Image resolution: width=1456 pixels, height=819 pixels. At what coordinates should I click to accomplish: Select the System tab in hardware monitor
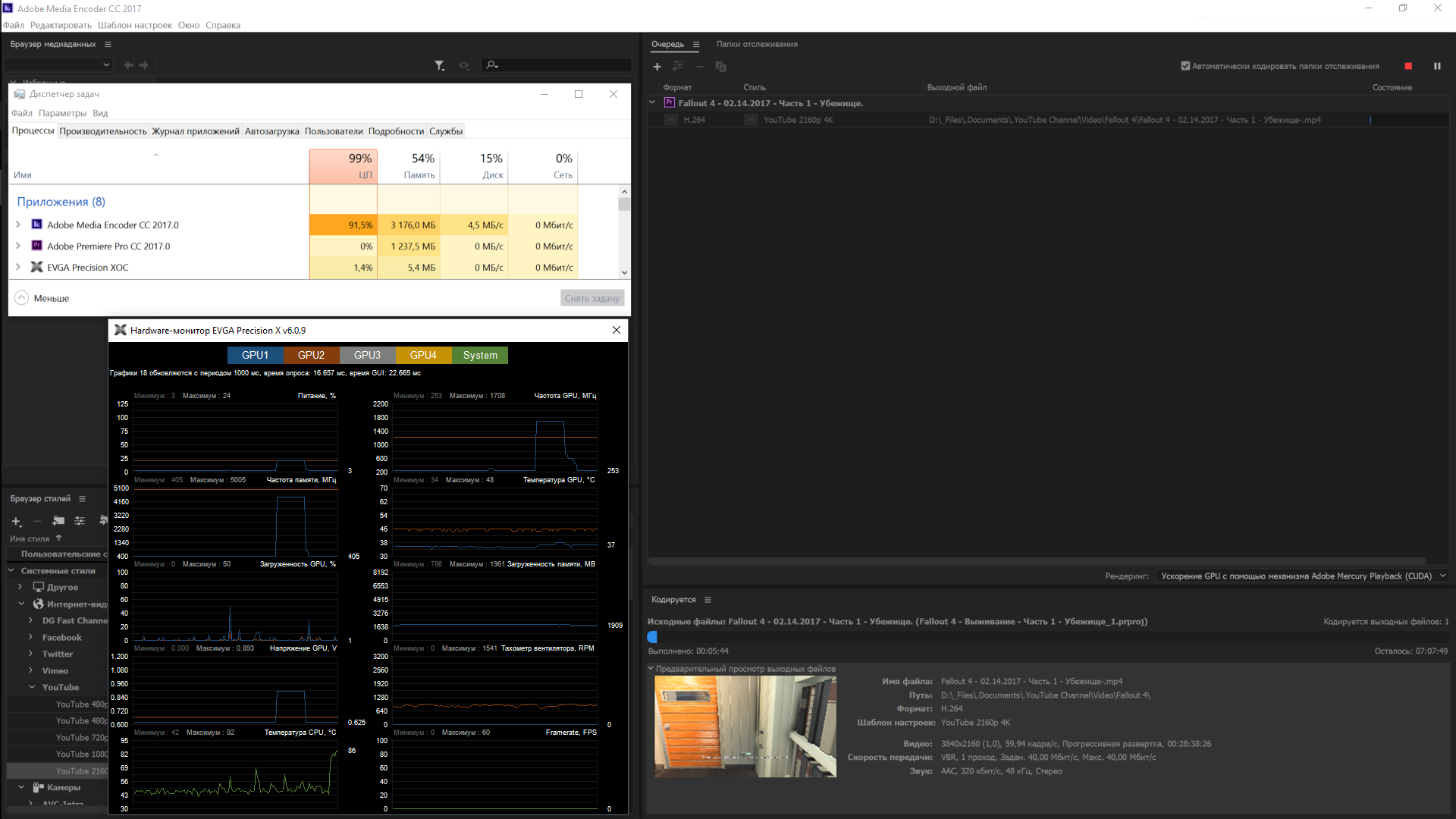479,355
